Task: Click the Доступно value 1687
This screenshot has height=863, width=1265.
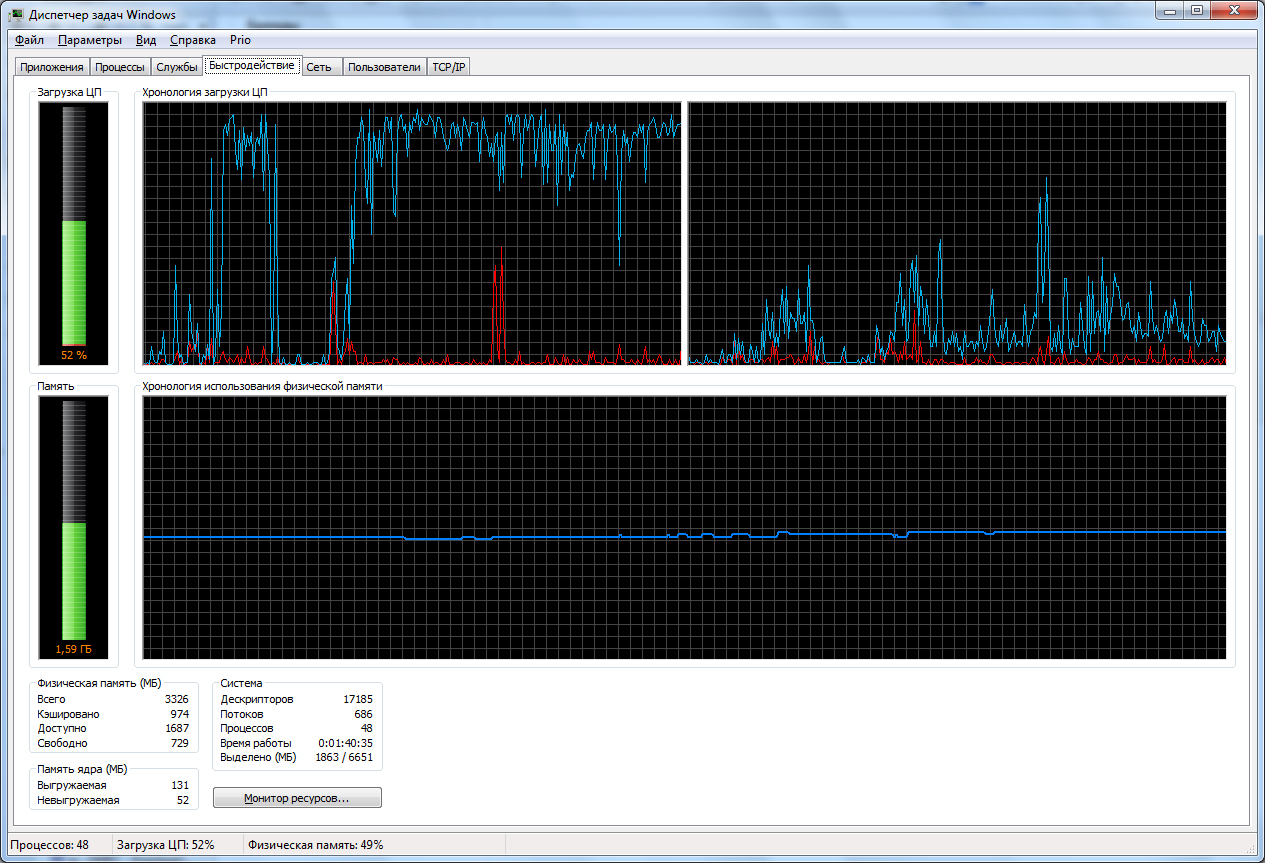Action: [x=176, y=728]
